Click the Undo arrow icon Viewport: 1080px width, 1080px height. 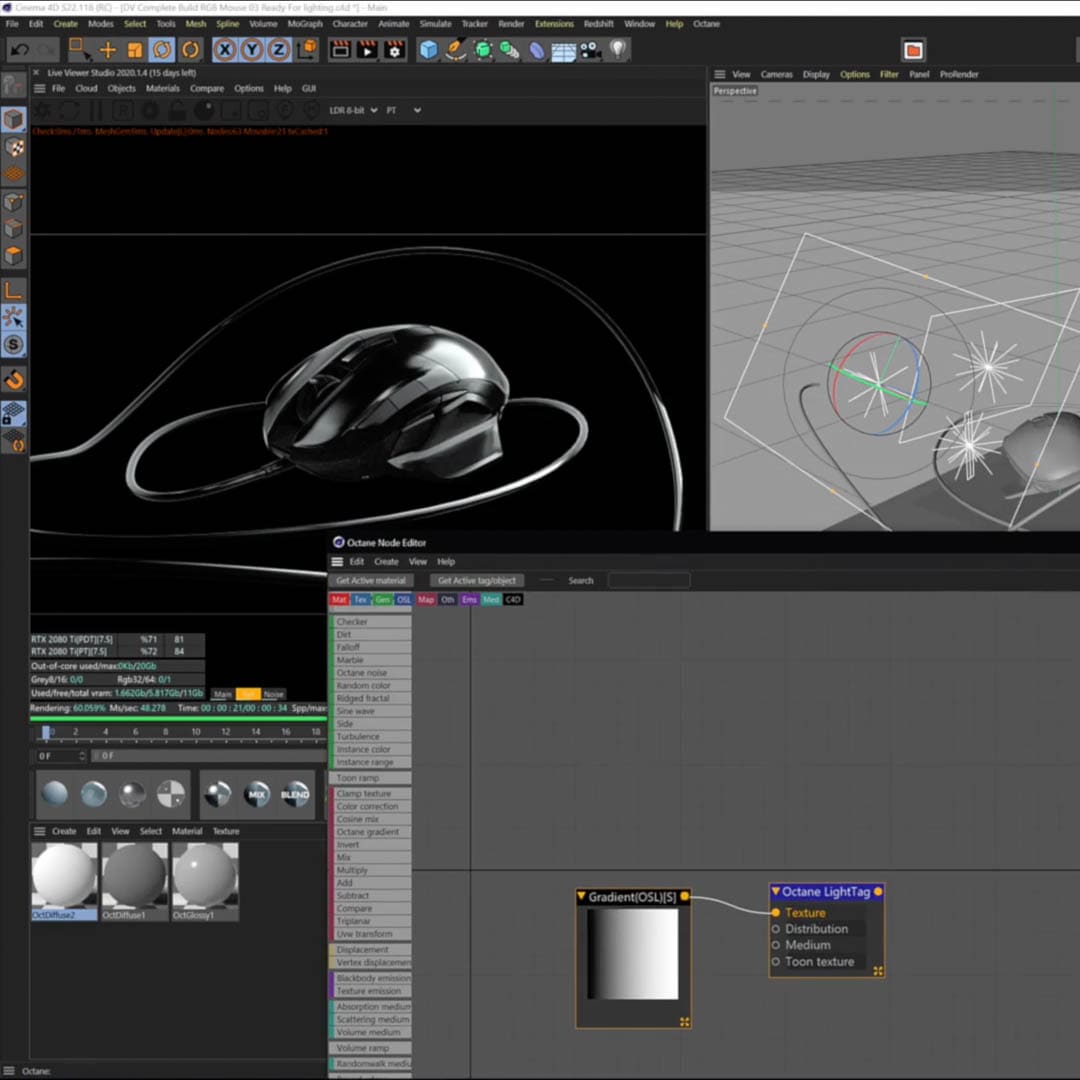20,49
